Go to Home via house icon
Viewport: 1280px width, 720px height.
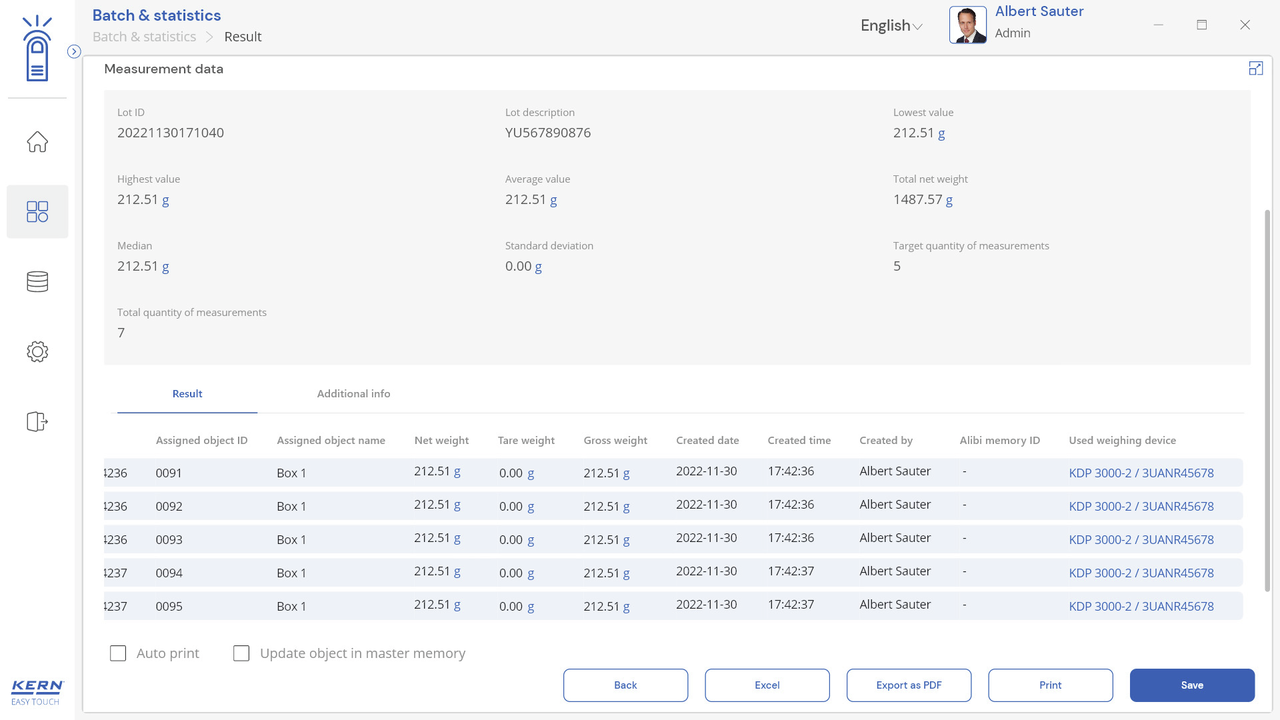tap(37, 142)
